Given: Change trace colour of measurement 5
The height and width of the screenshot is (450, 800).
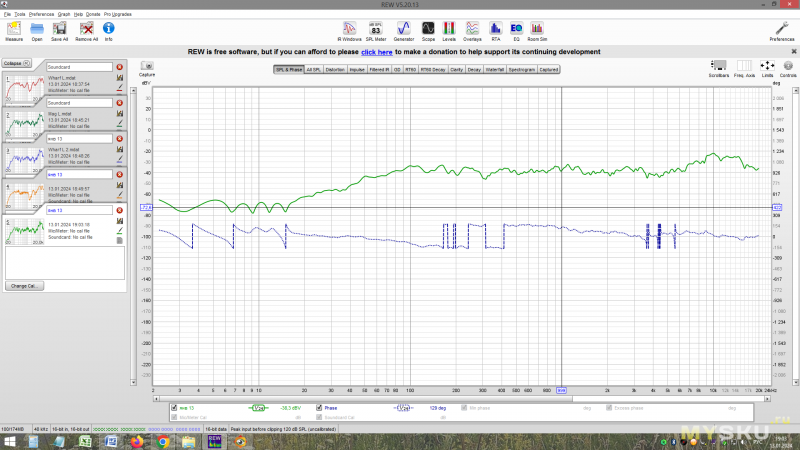Looking at the screenshot, I should 120,231.
